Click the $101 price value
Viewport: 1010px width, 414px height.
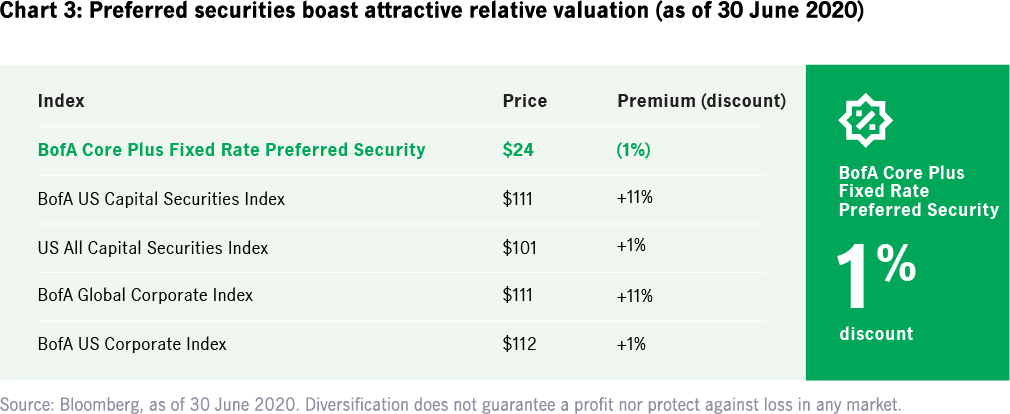click(x=519, y=247)
